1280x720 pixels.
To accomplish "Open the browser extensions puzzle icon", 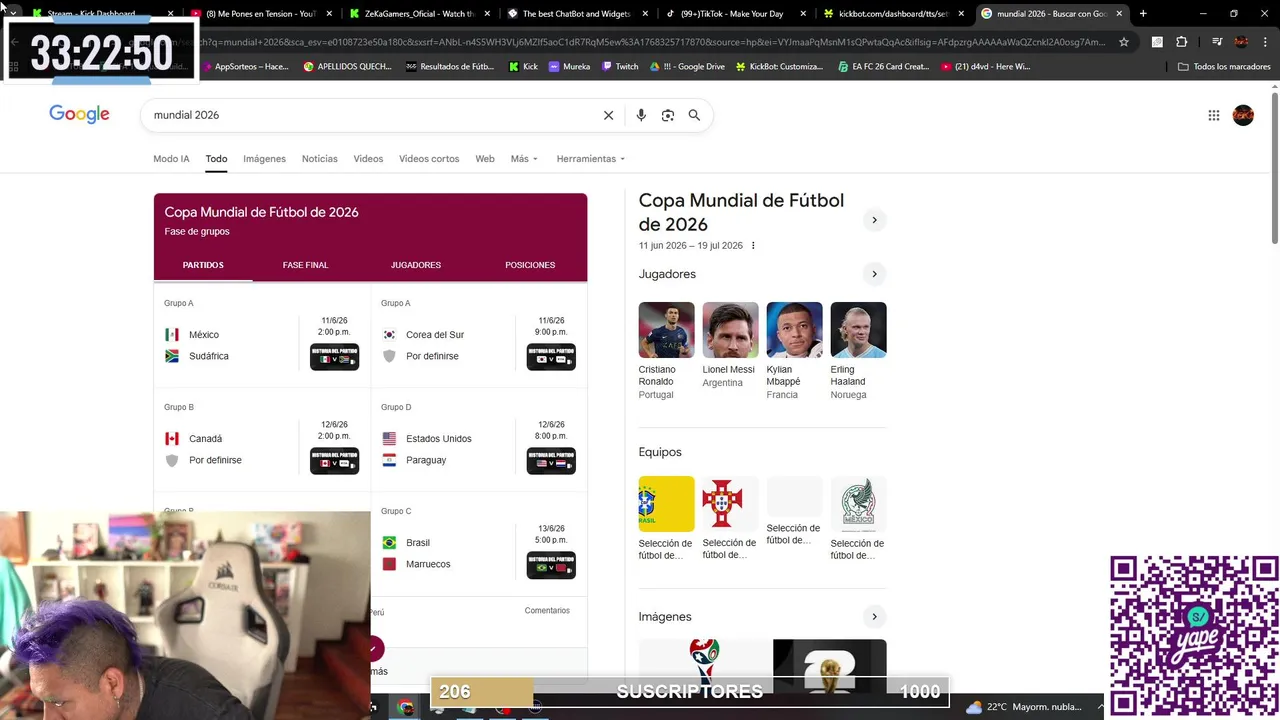I will (x=1181, y=42).
